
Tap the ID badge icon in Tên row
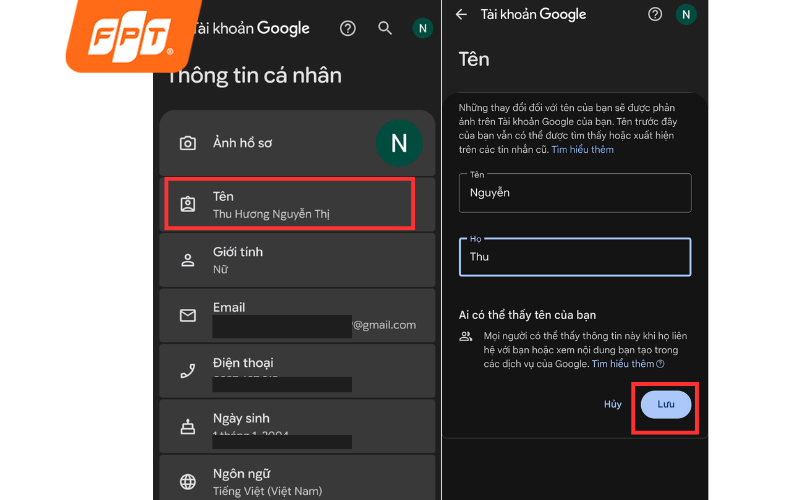point(188,204)
